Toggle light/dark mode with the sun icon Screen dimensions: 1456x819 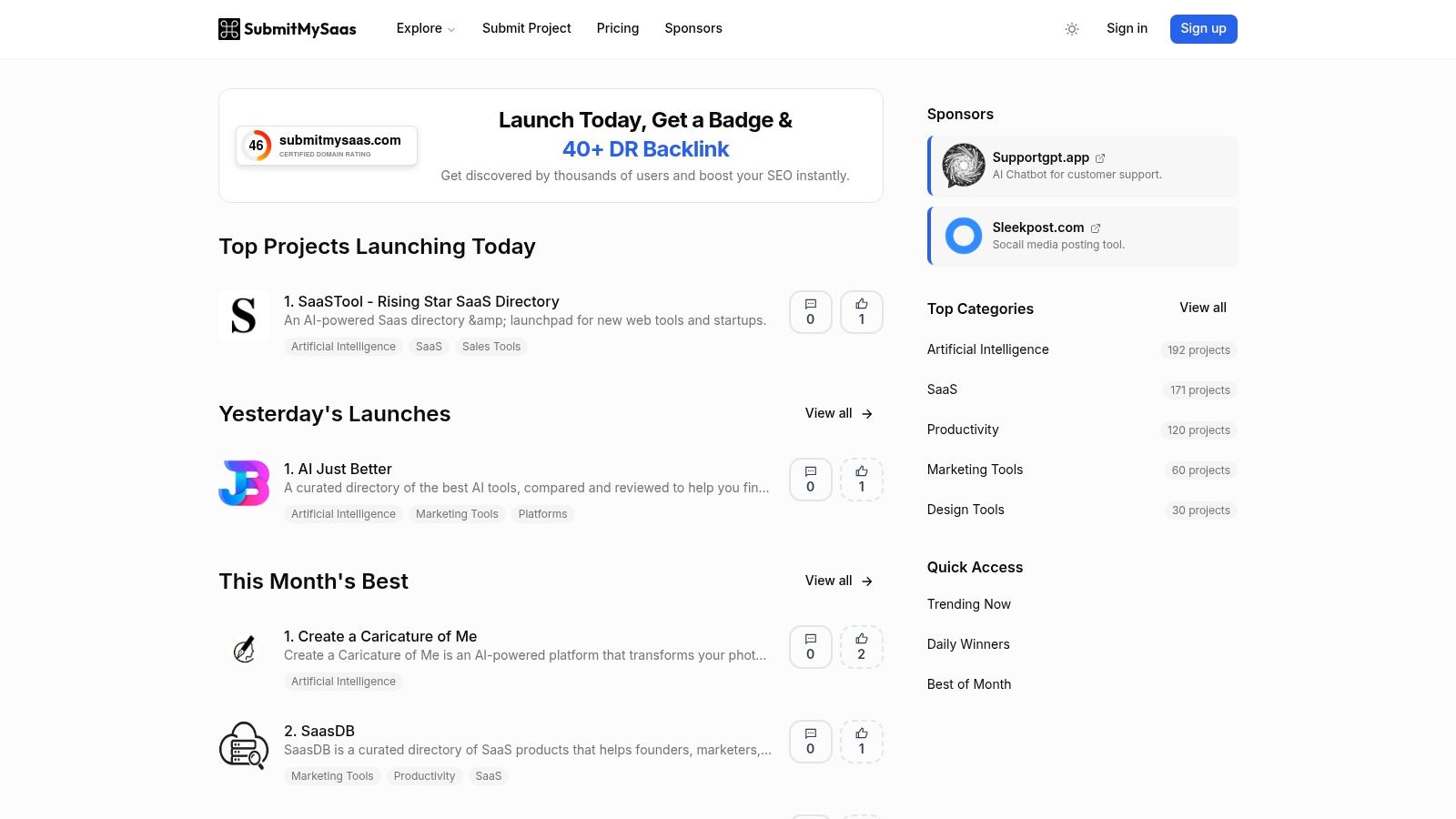(x=1071, y=28)
